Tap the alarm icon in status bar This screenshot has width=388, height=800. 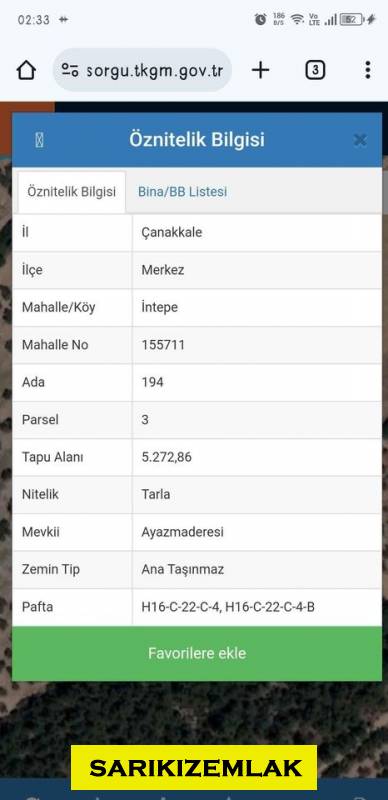coord(260,19)
